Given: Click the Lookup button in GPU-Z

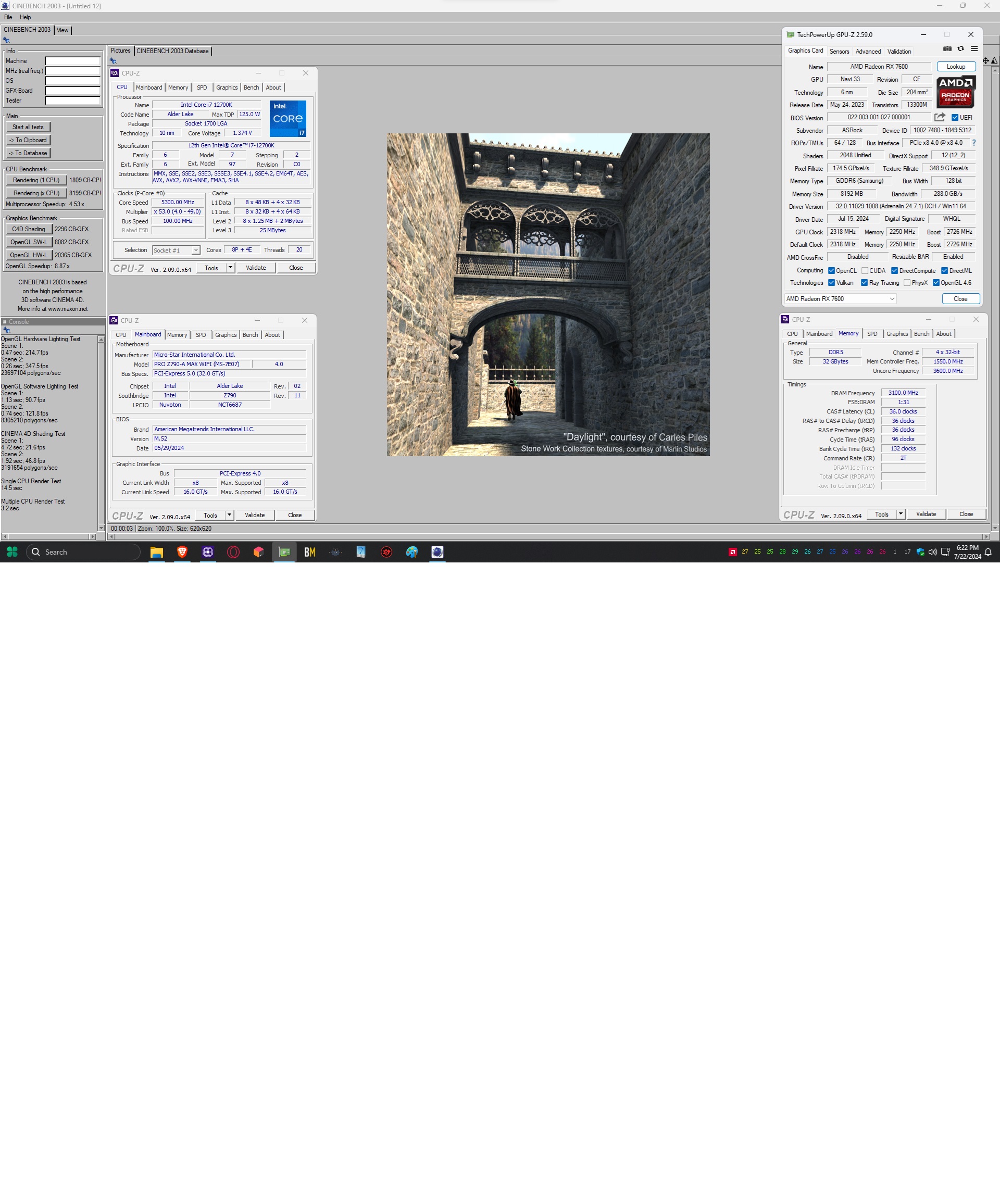Looking at the screenshot, I should [x=956, y=67].
